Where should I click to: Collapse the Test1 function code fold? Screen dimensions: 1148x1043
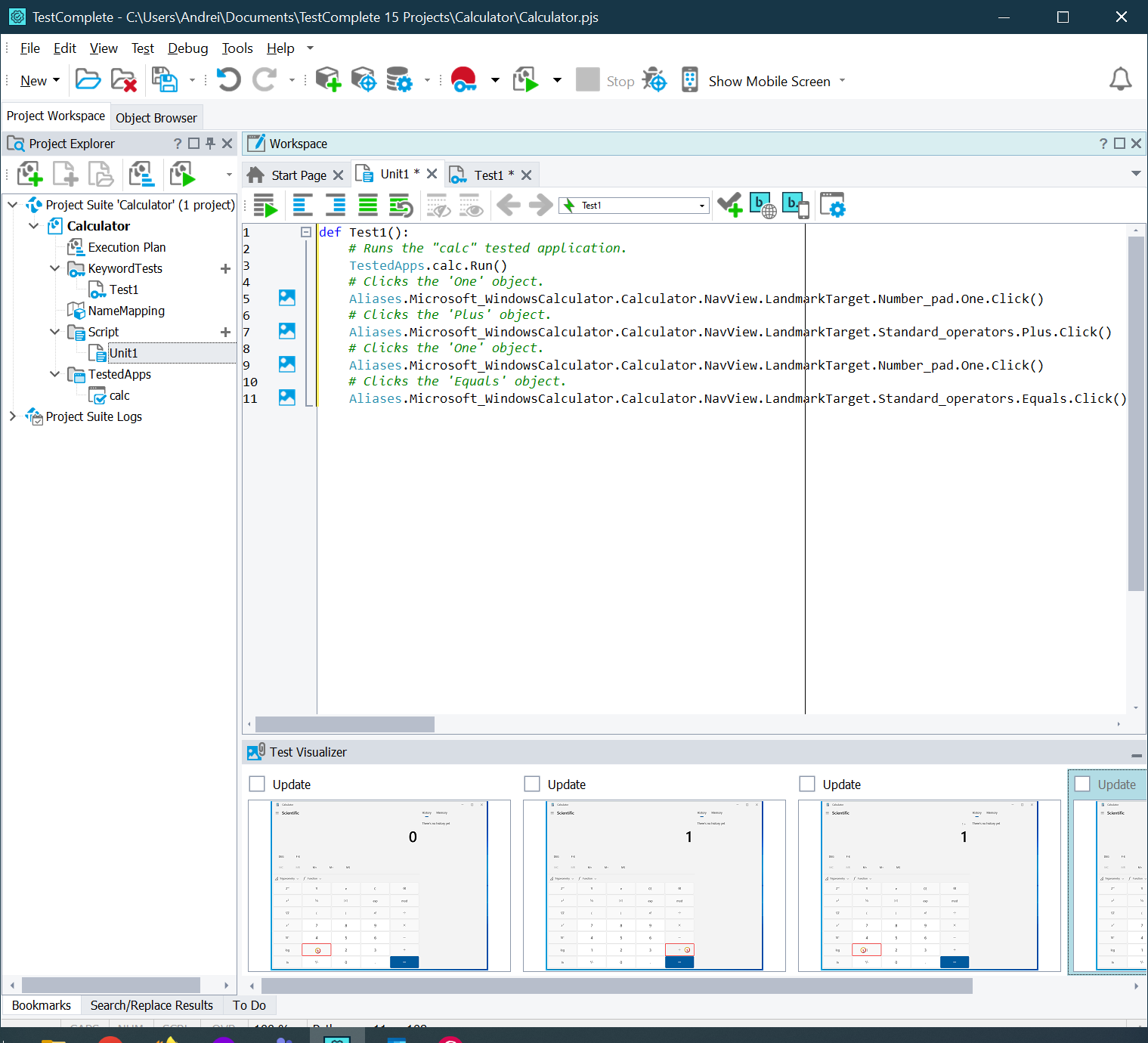tap(306, 232)
